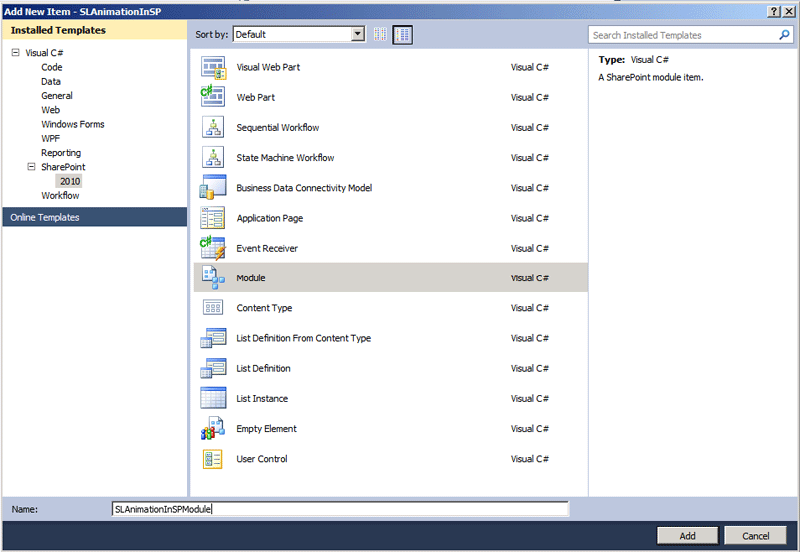This screenshot has width=800, height=552.
Task: Click the Empty Element label
Action: (266, 429)
